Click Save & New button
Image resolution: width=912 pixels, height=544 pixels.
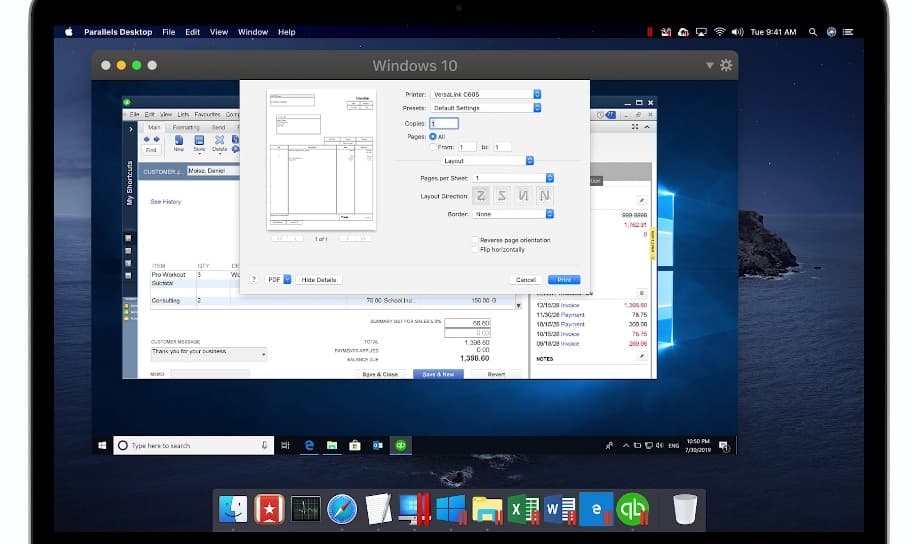(x=438, y=374)
